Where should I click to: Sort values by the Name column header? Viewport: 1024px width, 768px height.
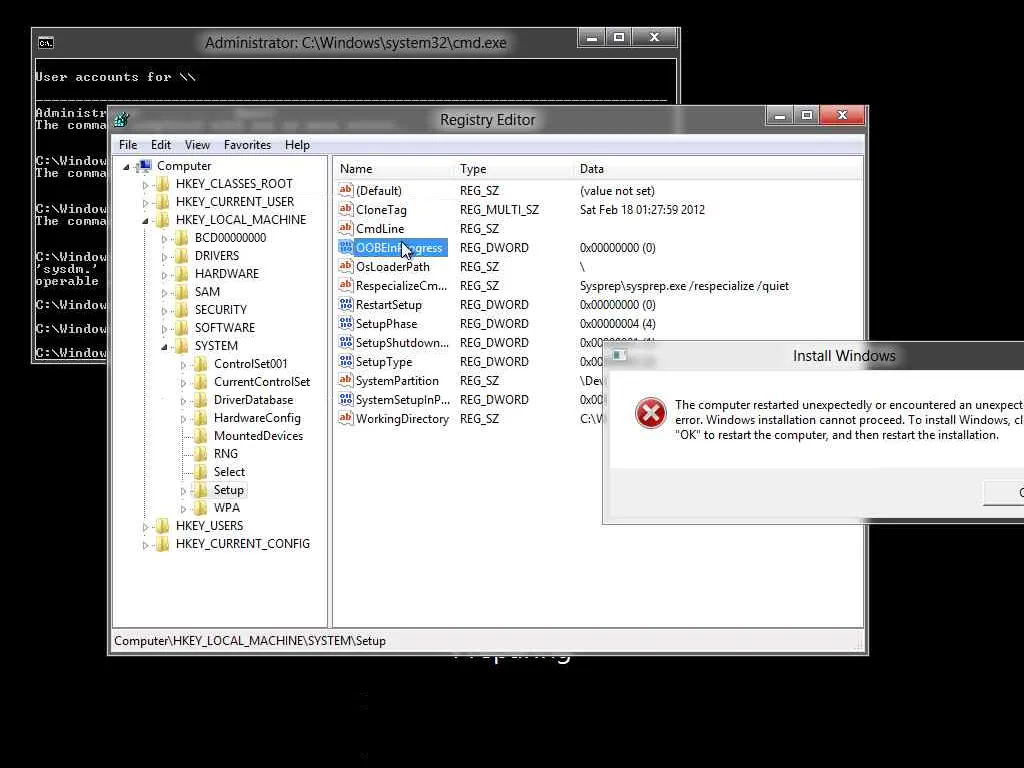tap(394, 168)
